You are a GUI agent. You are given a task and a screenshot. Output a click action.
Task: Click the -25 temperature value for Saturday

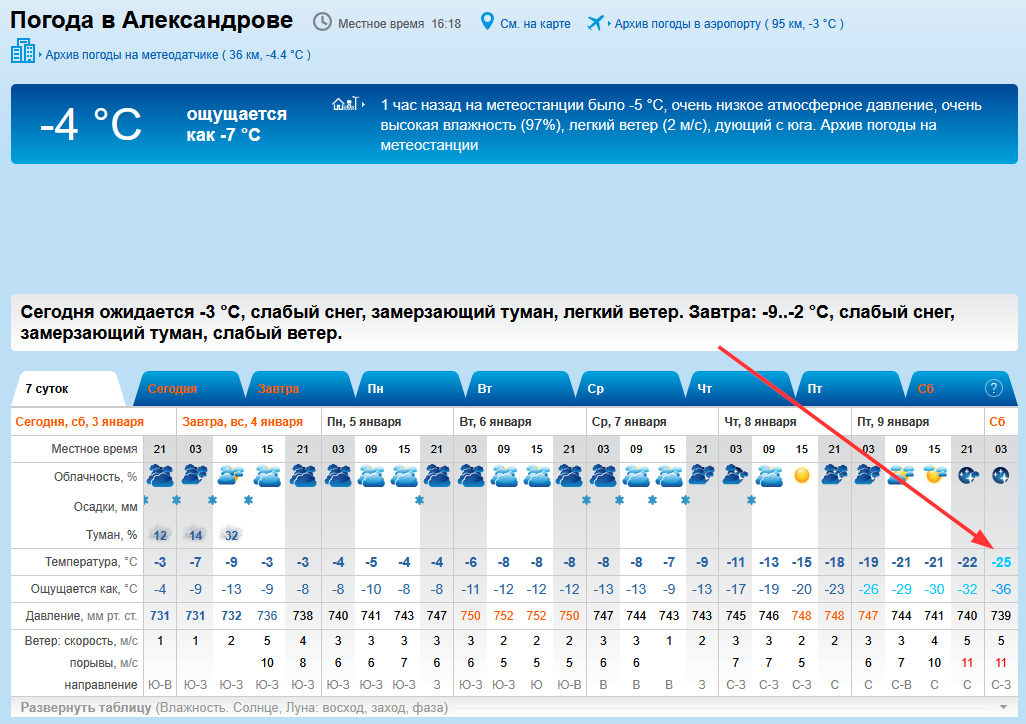[1000, 562]
